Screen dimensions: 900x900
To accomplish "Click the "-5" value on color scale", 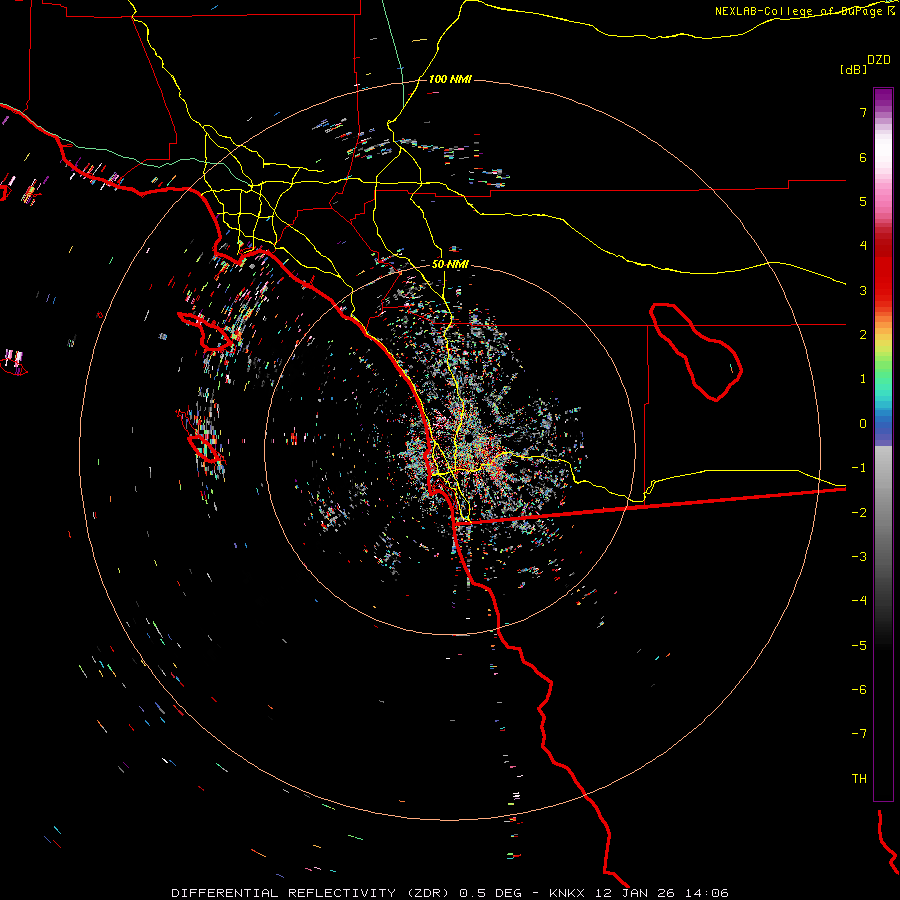I will pos(859,646).
